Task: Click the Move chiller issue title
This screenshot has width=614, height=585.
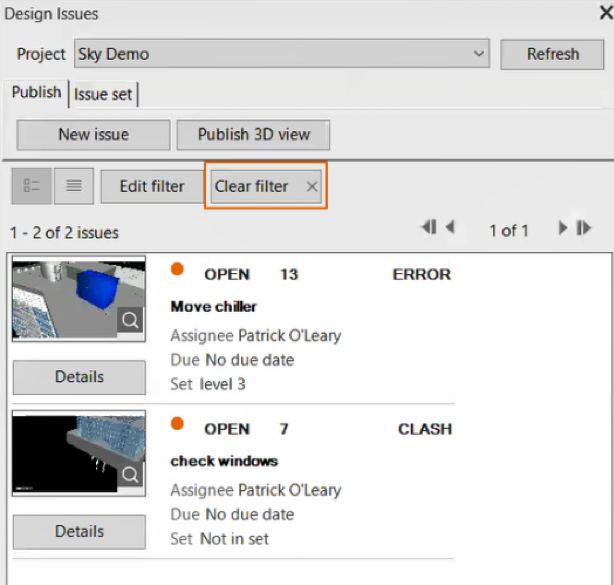Action: pos(214,307)
